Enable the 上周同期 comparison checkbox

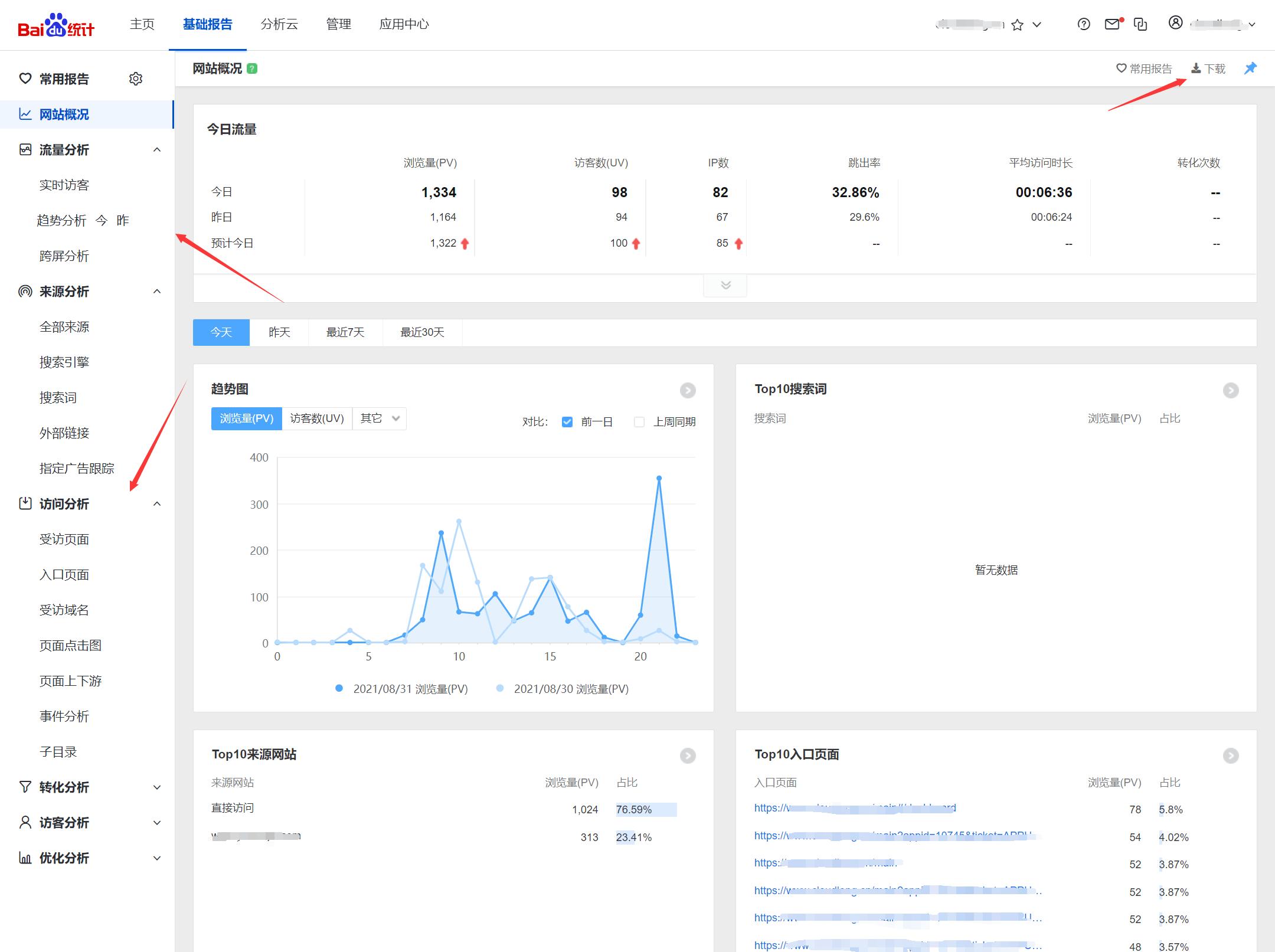pyautogui.click(x=639, y=422)
